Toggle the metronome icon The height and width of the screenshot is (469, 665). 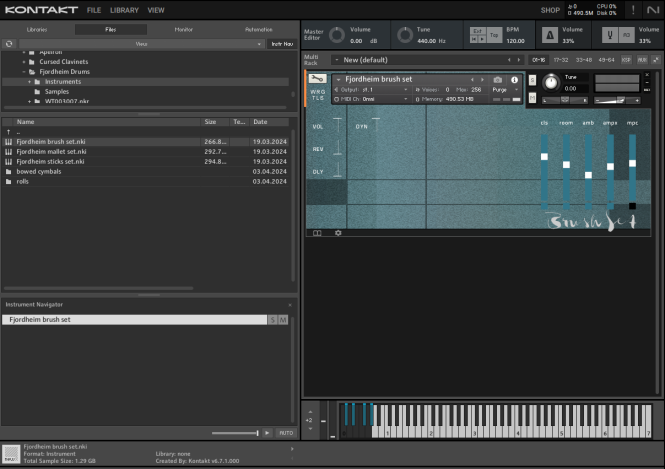pyautogui.click(x=550, y=35)
